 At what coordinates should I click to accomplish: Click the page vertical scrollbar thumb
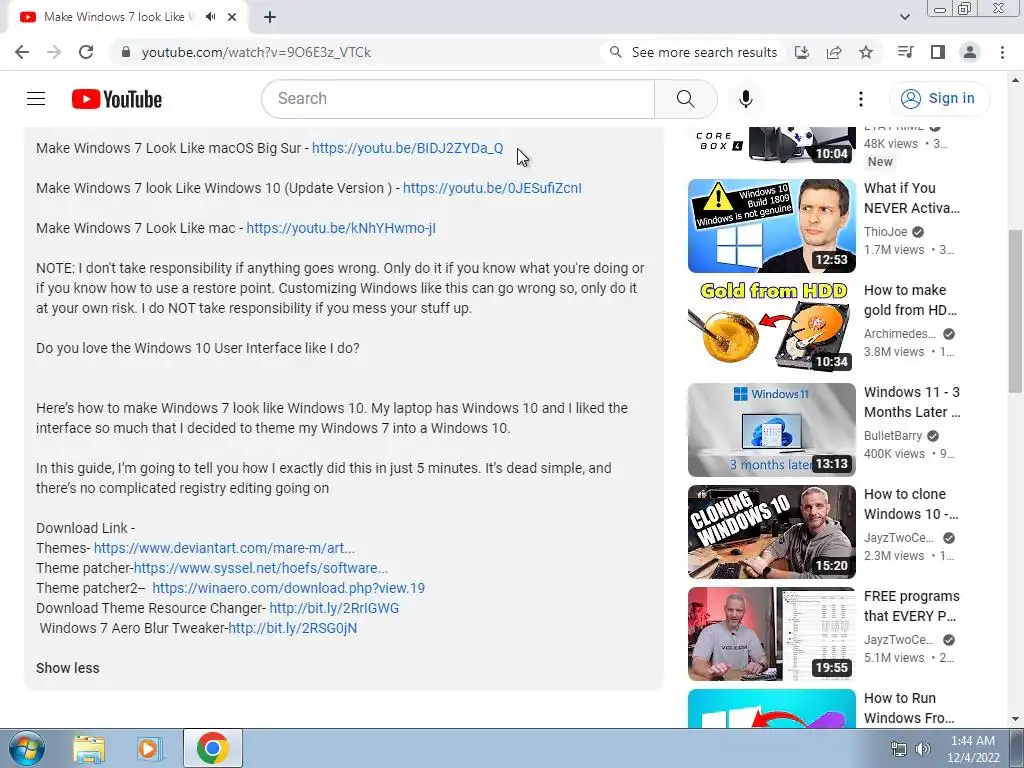[1015, 311]
